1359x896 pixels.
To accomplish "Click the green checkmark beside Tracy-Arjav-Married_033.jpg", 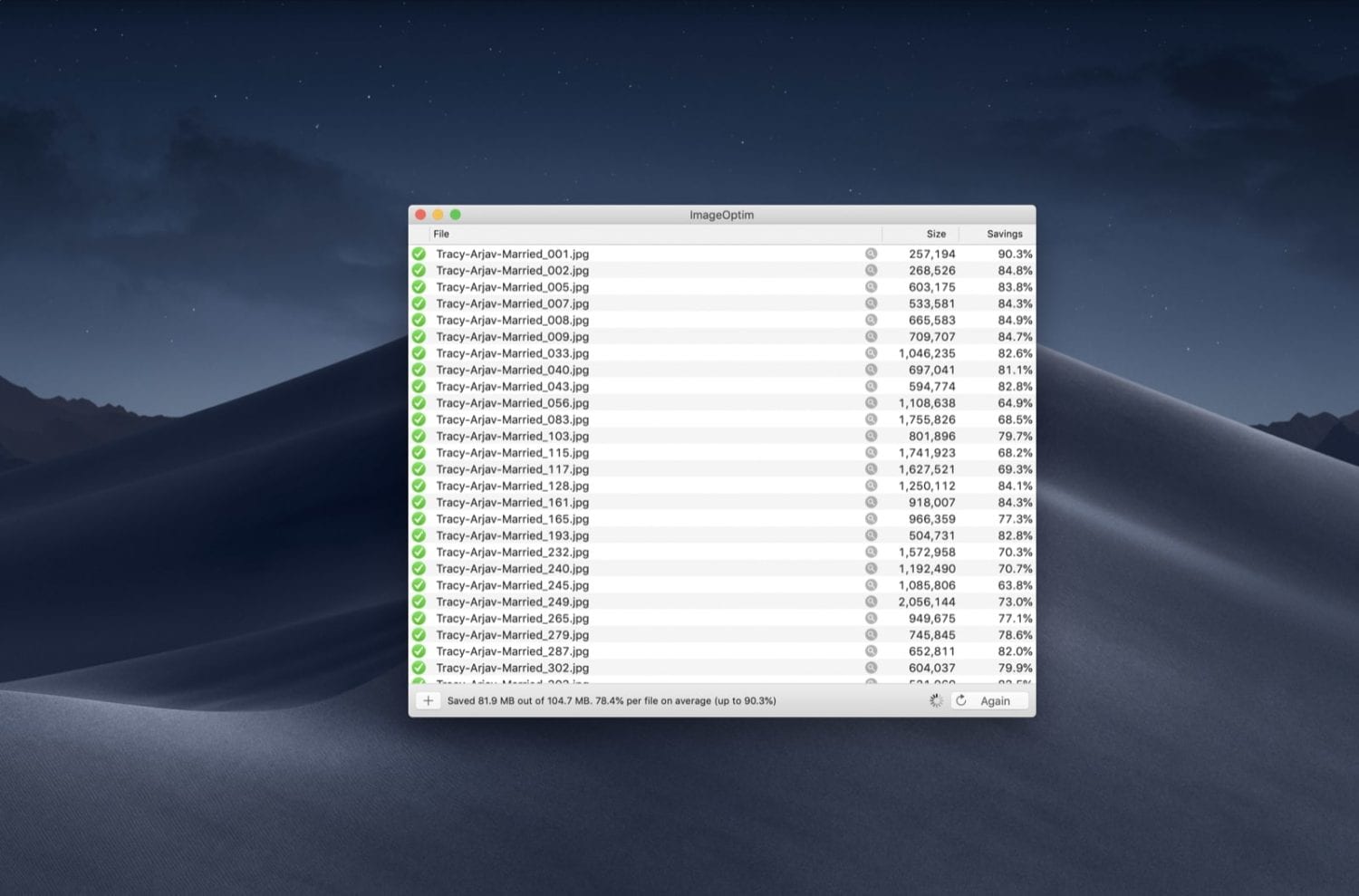I will [x=419, y=353].
